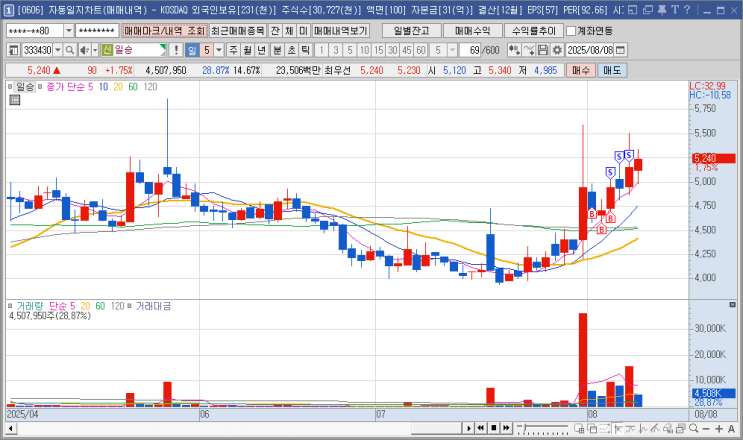This screenshot has width=743, height=440.
Task: Switch chart to 분 minute period
Action: coord(277,50)
